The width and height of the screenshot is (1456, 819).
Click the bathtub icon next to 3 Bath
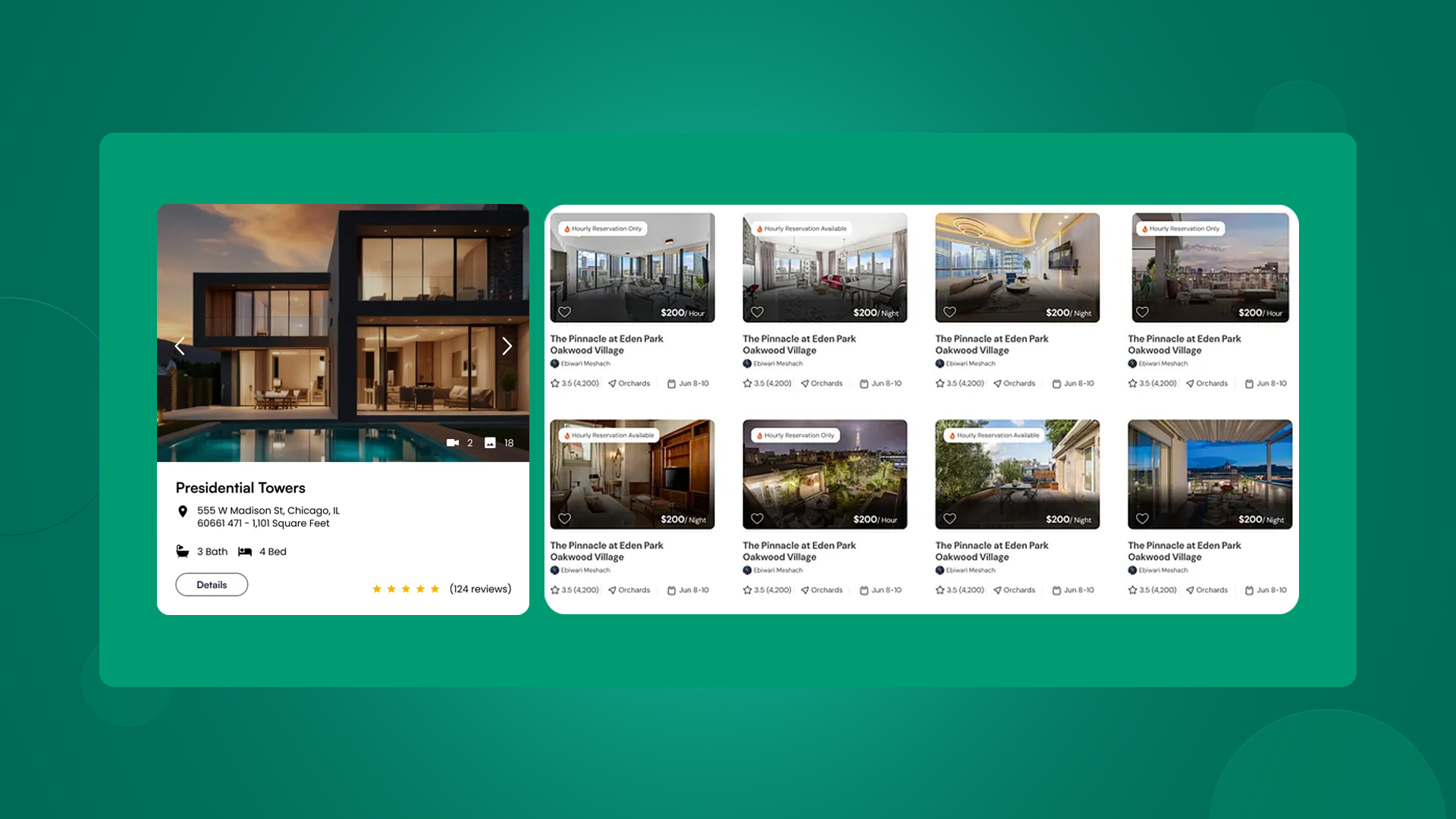183,551
